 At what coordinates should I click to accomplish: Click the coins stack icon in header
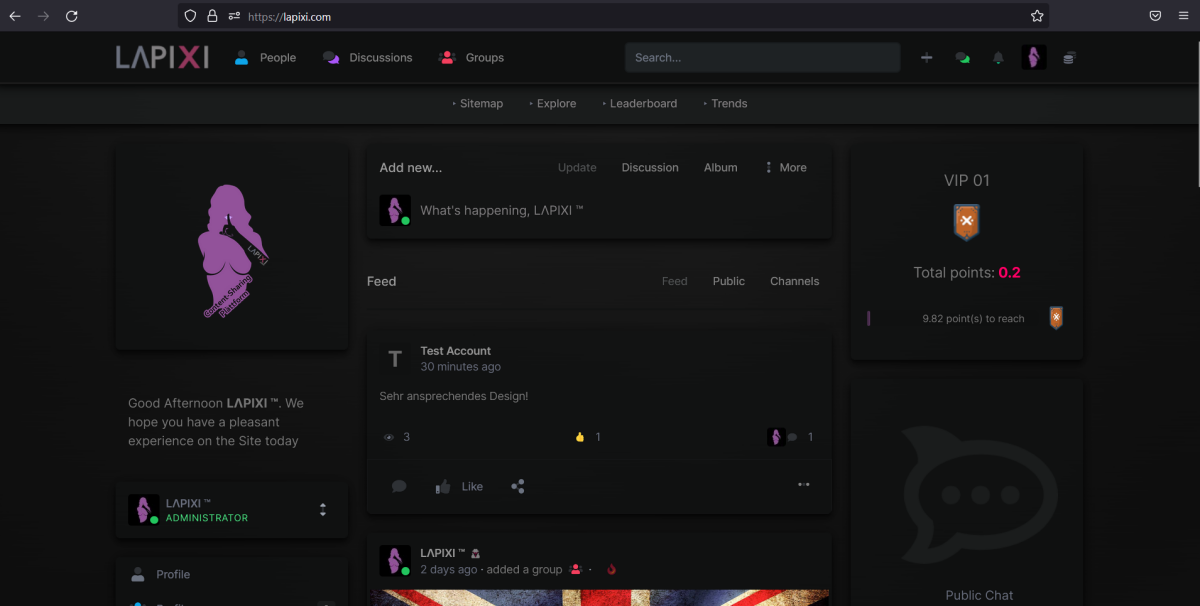click(x=1068, y=58)
